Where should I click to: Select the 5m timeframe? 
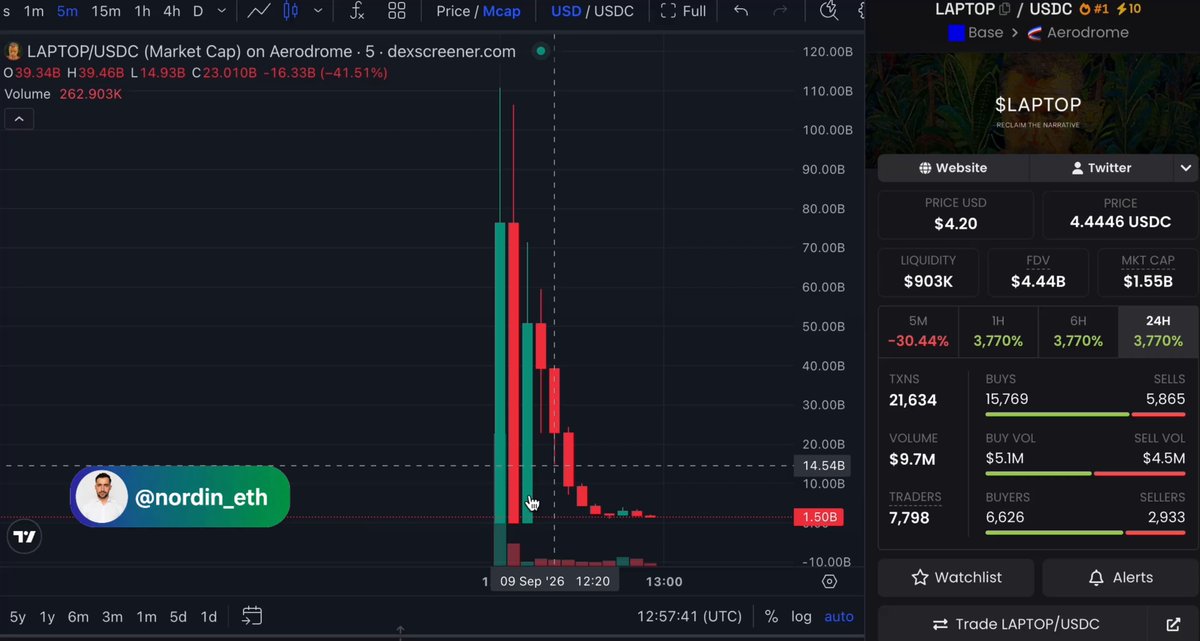point(67,11)
